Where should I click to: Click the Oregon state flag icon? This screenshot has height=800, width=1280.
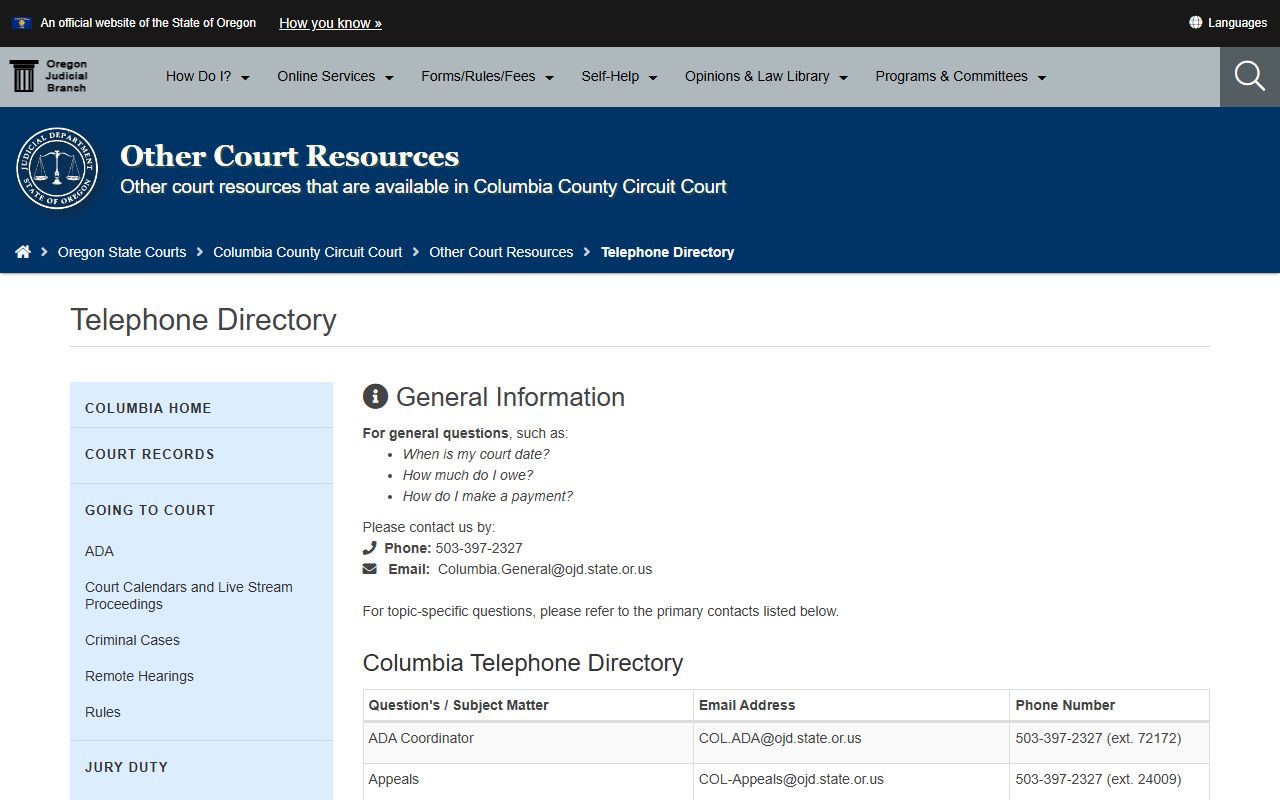click(21, 23)
